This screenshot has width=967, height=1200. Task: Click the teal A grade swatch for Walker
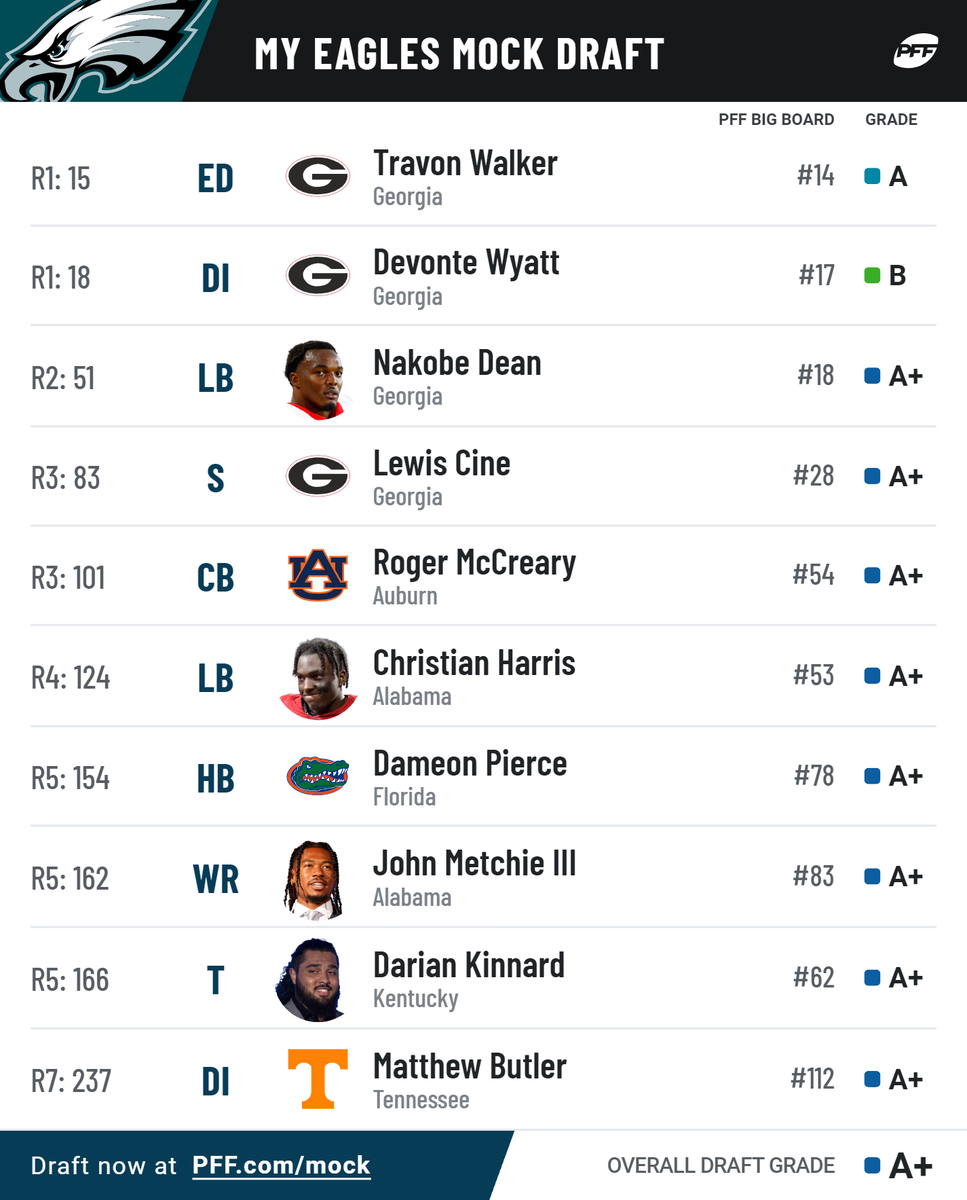click(872, 177)
